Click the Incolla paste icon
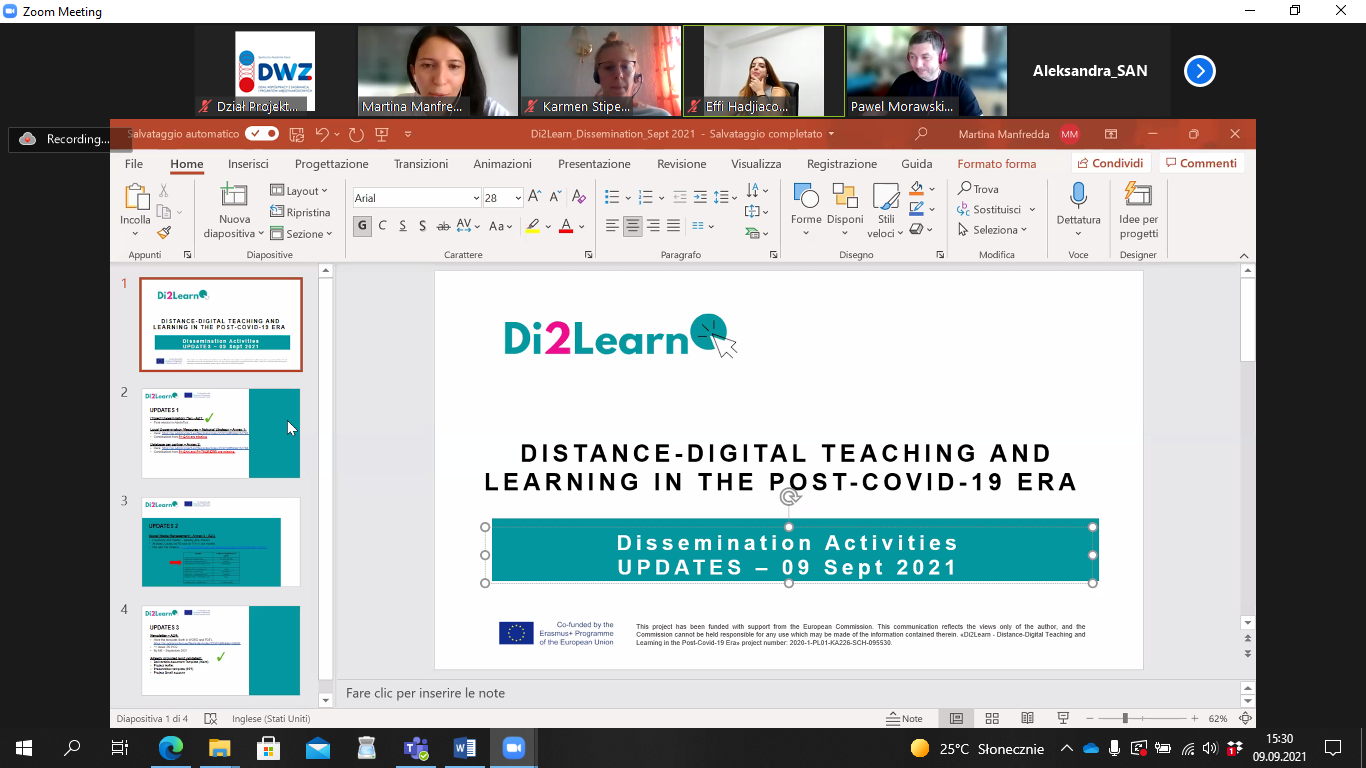 pyautogui.click(x=135, y=197)
